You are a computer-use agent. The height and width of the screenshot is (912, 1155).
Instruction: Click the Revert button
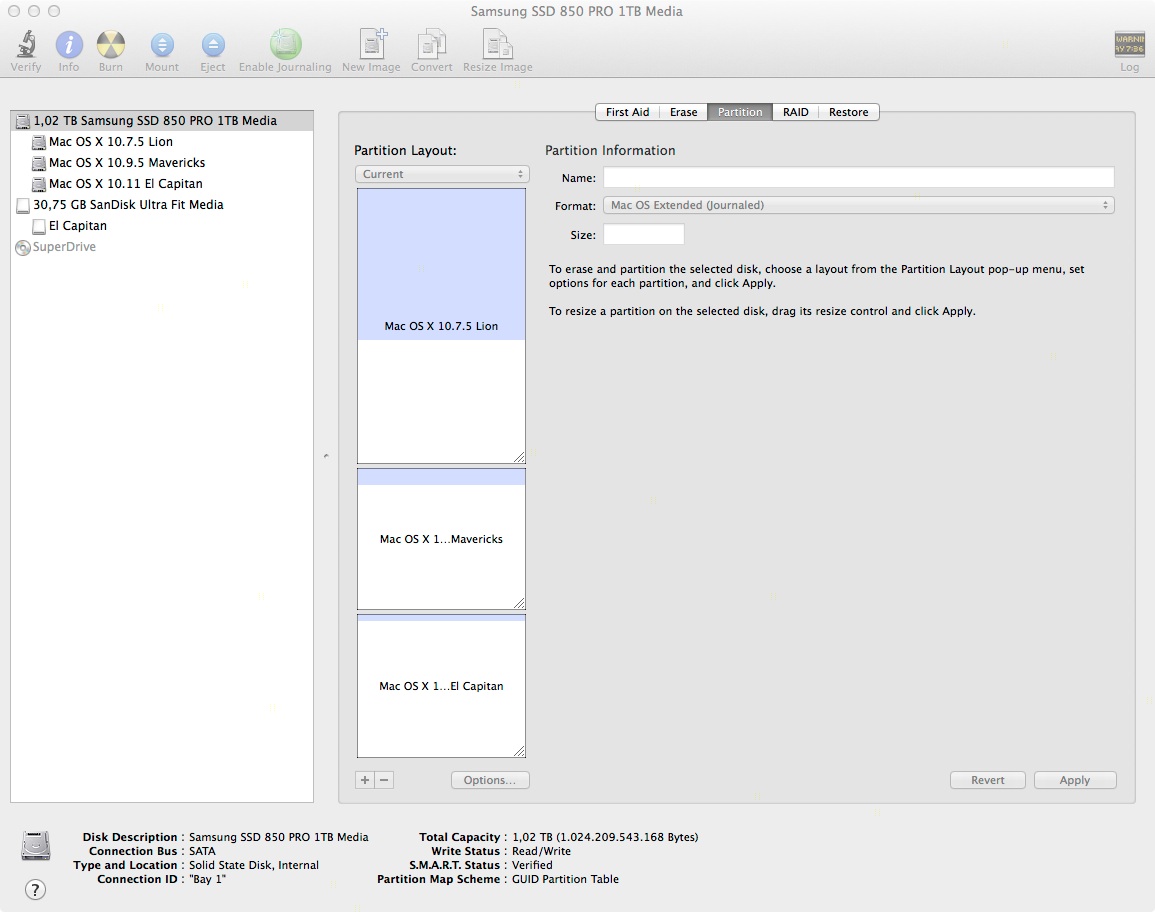(988, 780)
